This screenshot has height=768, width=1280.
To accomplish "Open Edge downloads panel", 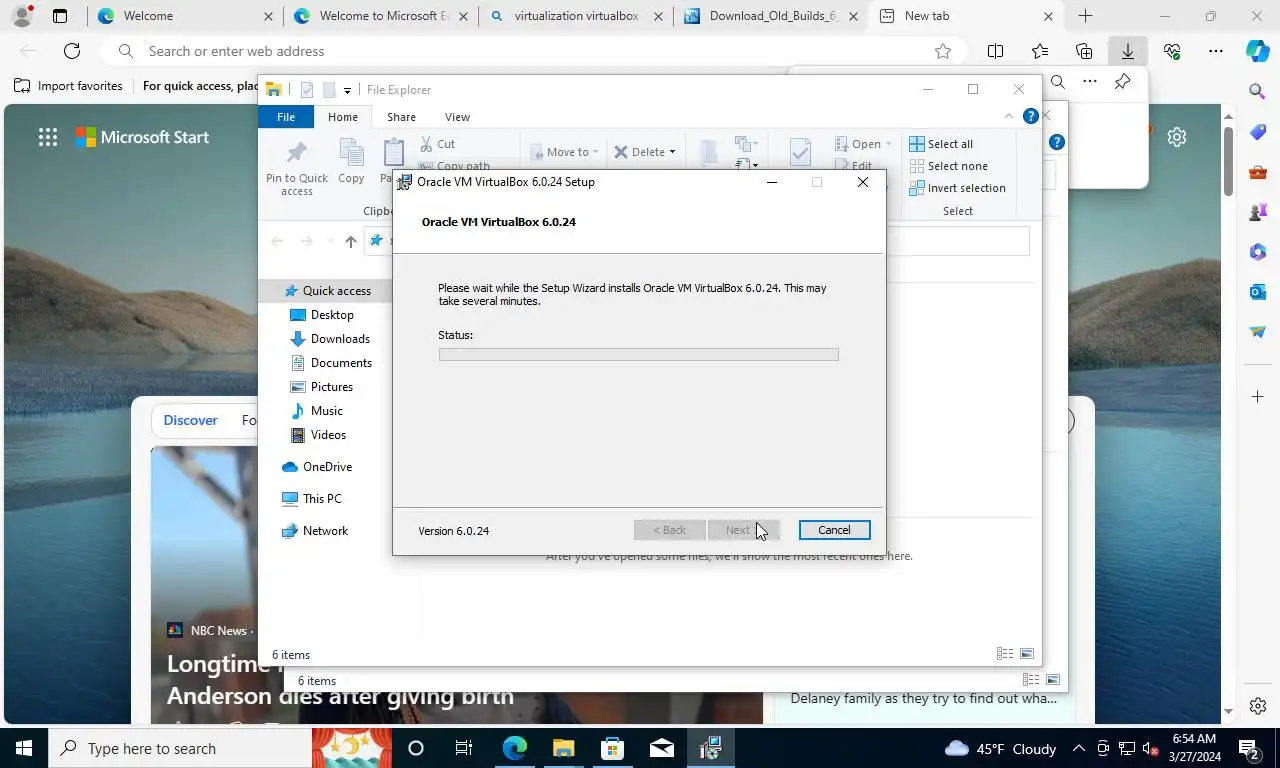I will point(1127,51).
